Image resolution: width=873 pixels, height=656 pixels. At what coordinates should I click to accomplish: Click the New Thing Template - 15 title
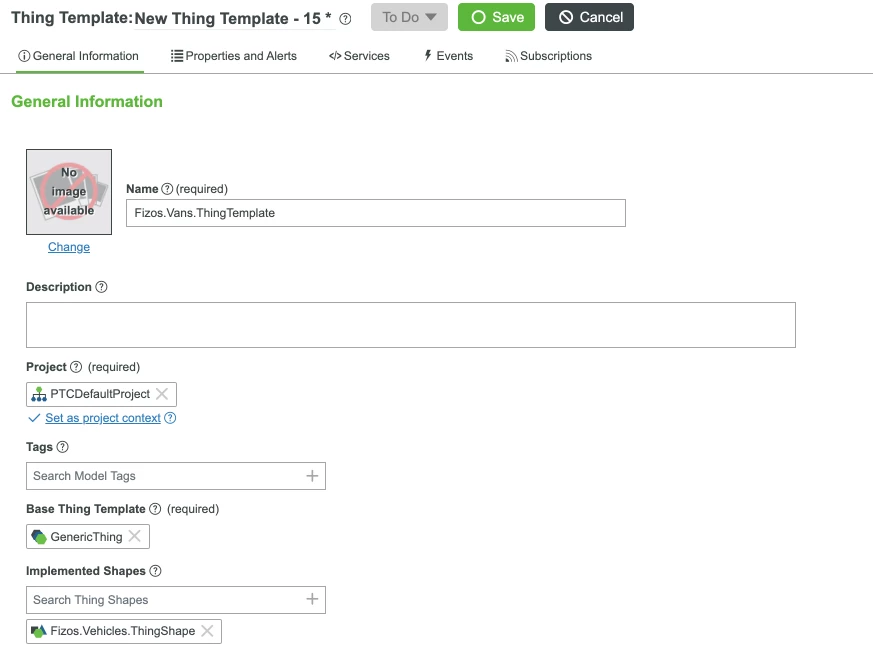tap(233, 18)
